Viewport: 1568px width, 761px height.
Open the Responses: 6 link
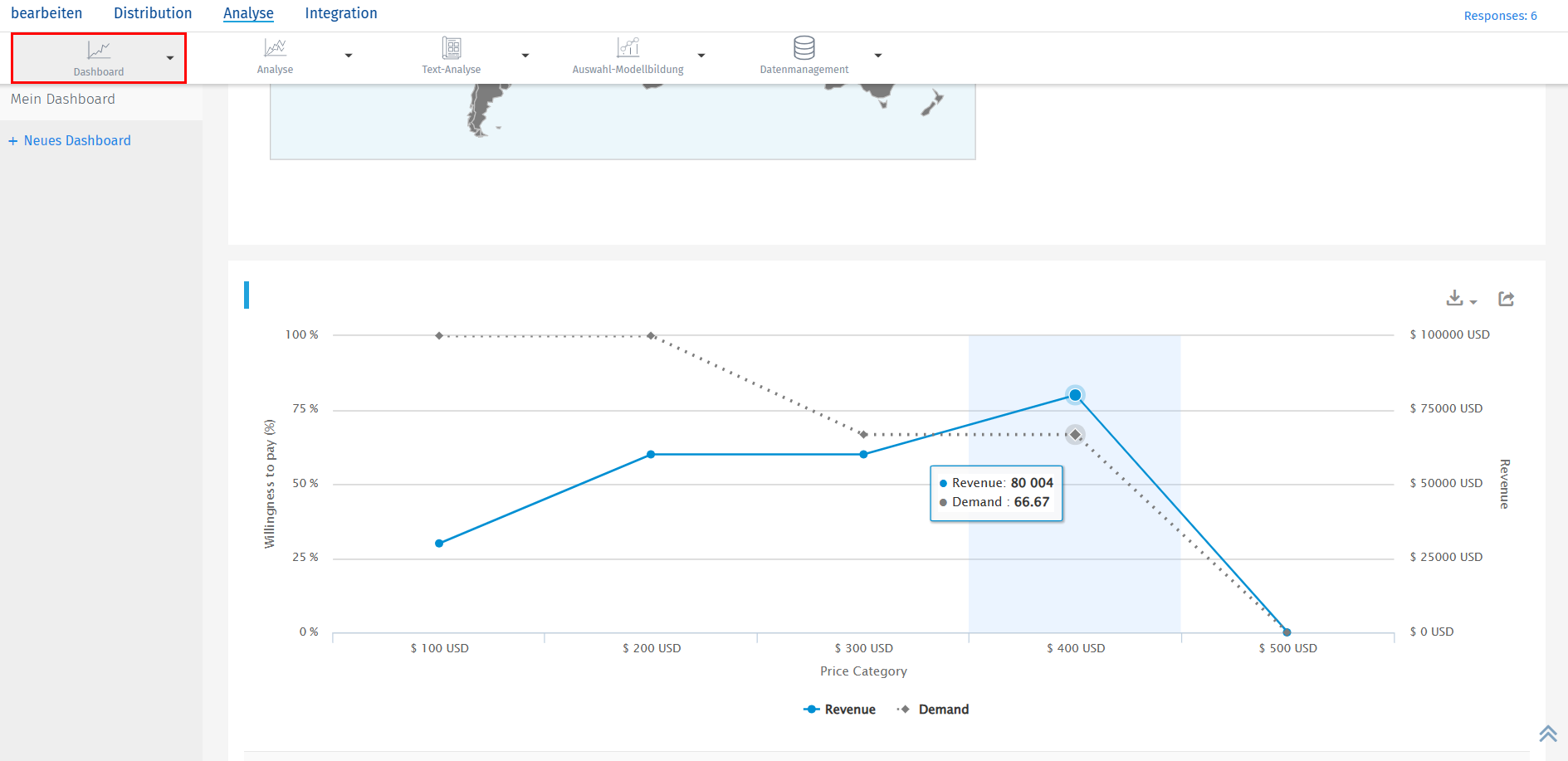[x=1500, y=16]
